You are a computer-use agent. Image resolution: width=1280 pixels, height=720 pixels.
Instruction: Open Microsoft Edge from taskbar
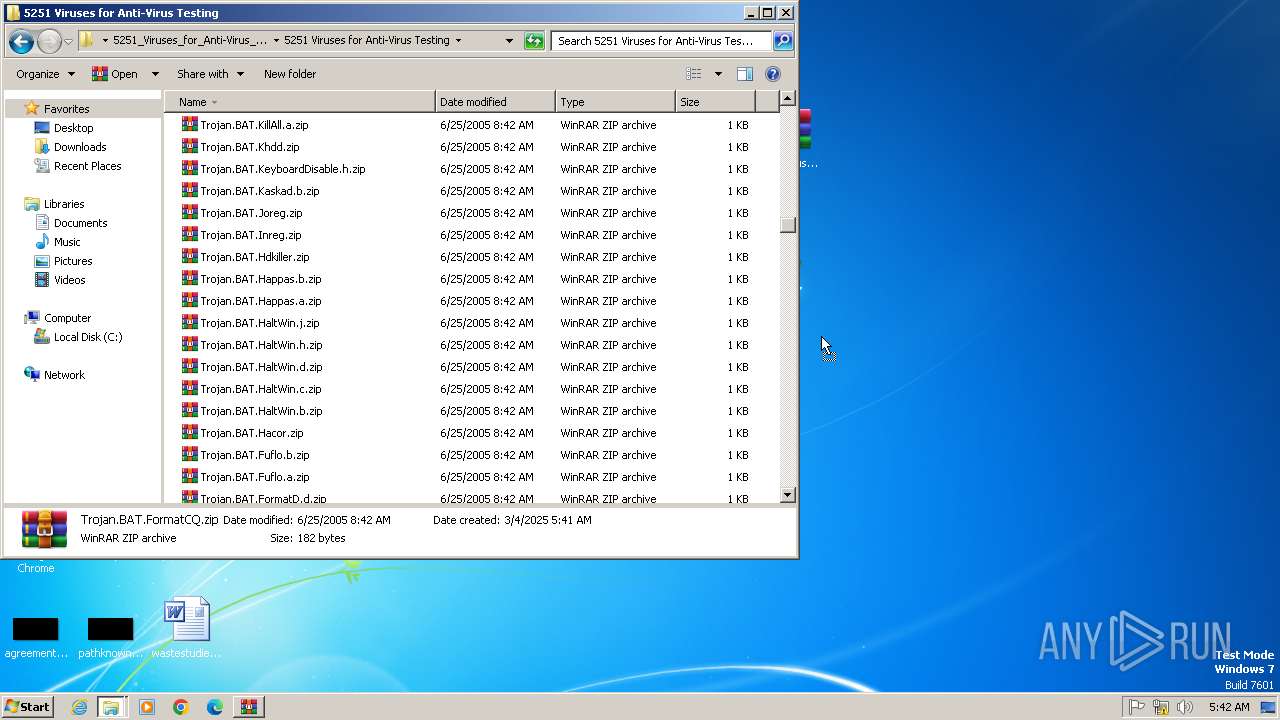214,707
